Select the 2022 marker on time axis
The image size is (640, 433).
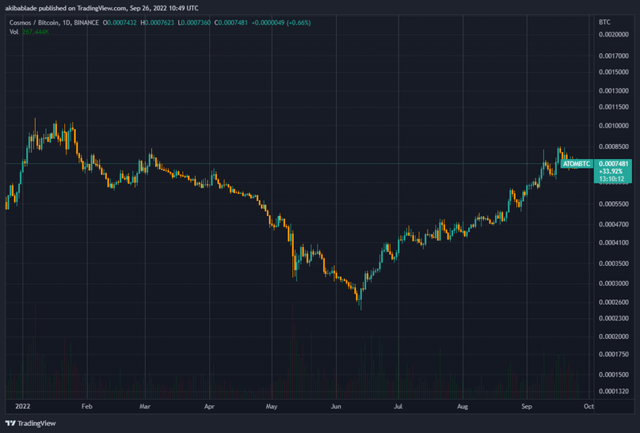23,407
